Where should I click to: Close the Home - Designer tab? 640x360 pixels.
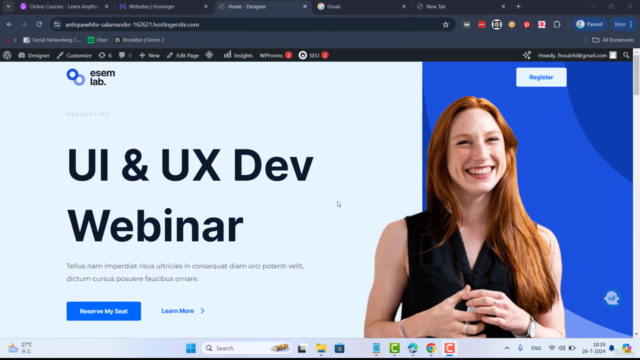pos(305,7)
